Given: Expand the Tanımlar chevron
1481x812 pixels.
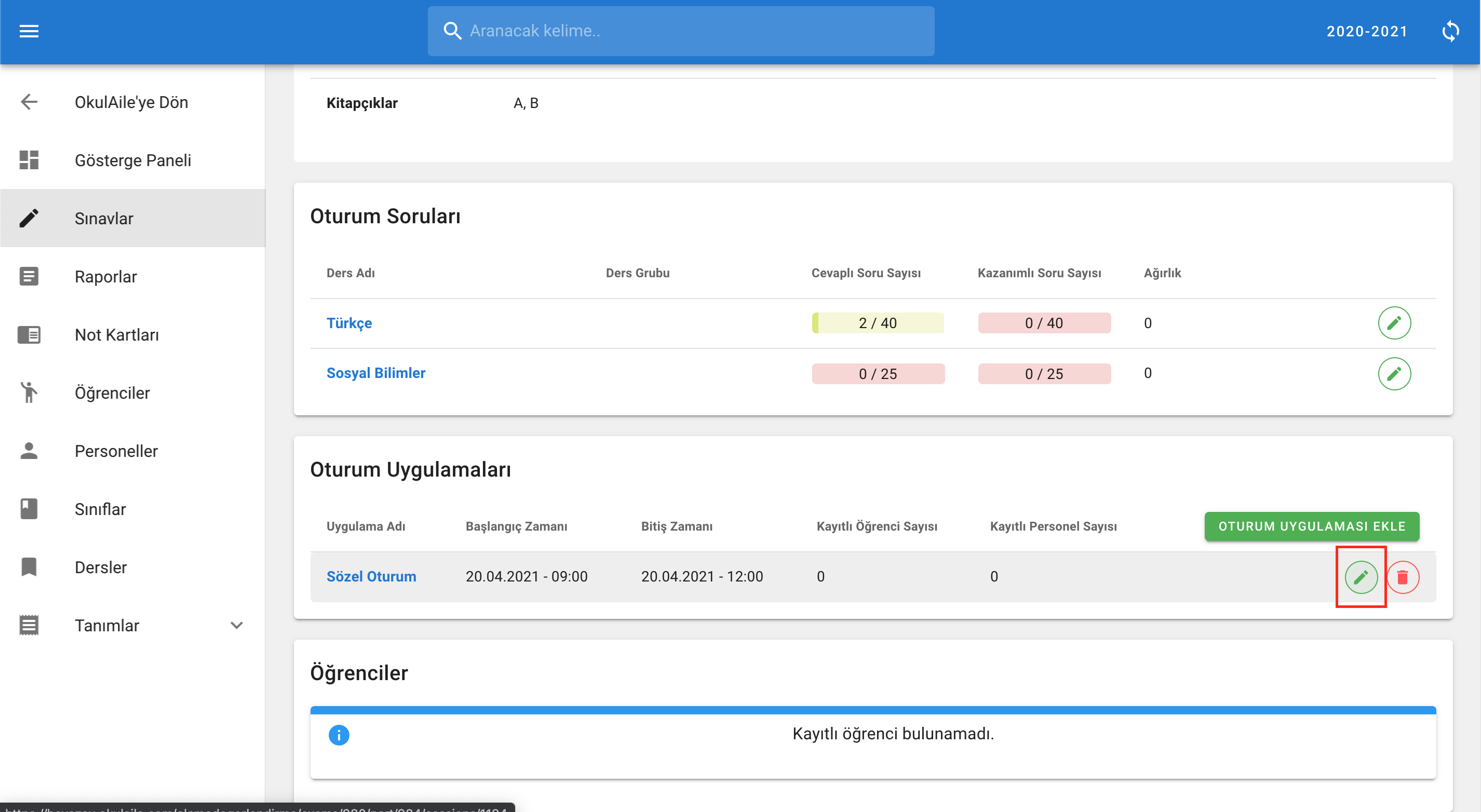Looking at the screenshot, I should (236, 625).
